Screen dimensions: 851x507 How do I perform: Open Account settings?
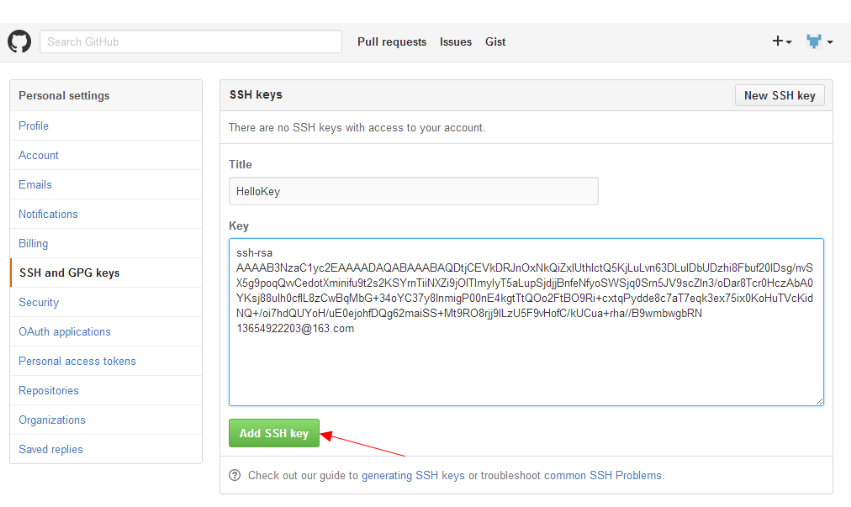coord(106,155)
